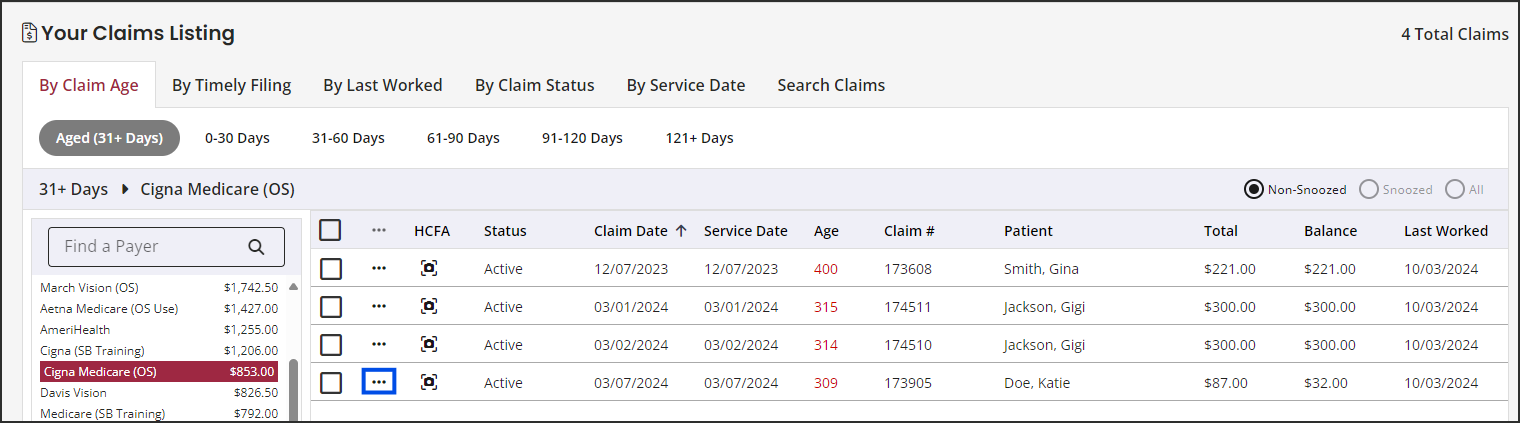This screenshot has height=423, width=1520.
Task: Select Medicare (SB Training) payer
Action: click(159, 413)
